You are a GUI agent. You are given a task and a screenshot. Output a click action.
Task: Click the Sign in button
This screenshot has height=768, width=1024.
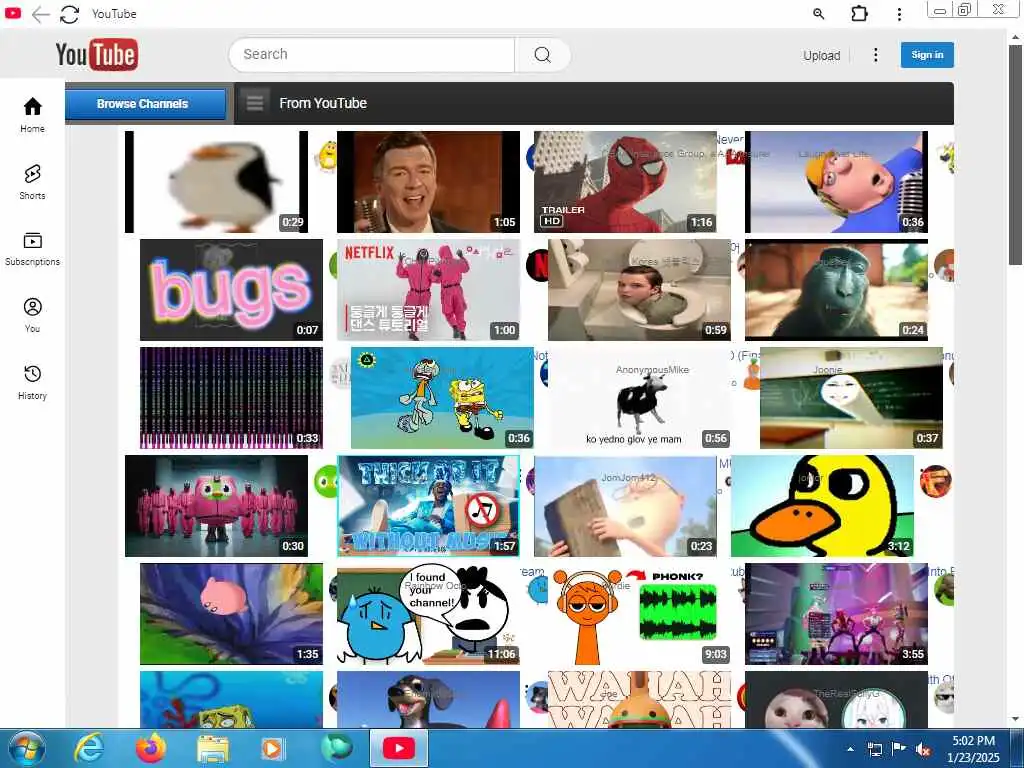927,55
